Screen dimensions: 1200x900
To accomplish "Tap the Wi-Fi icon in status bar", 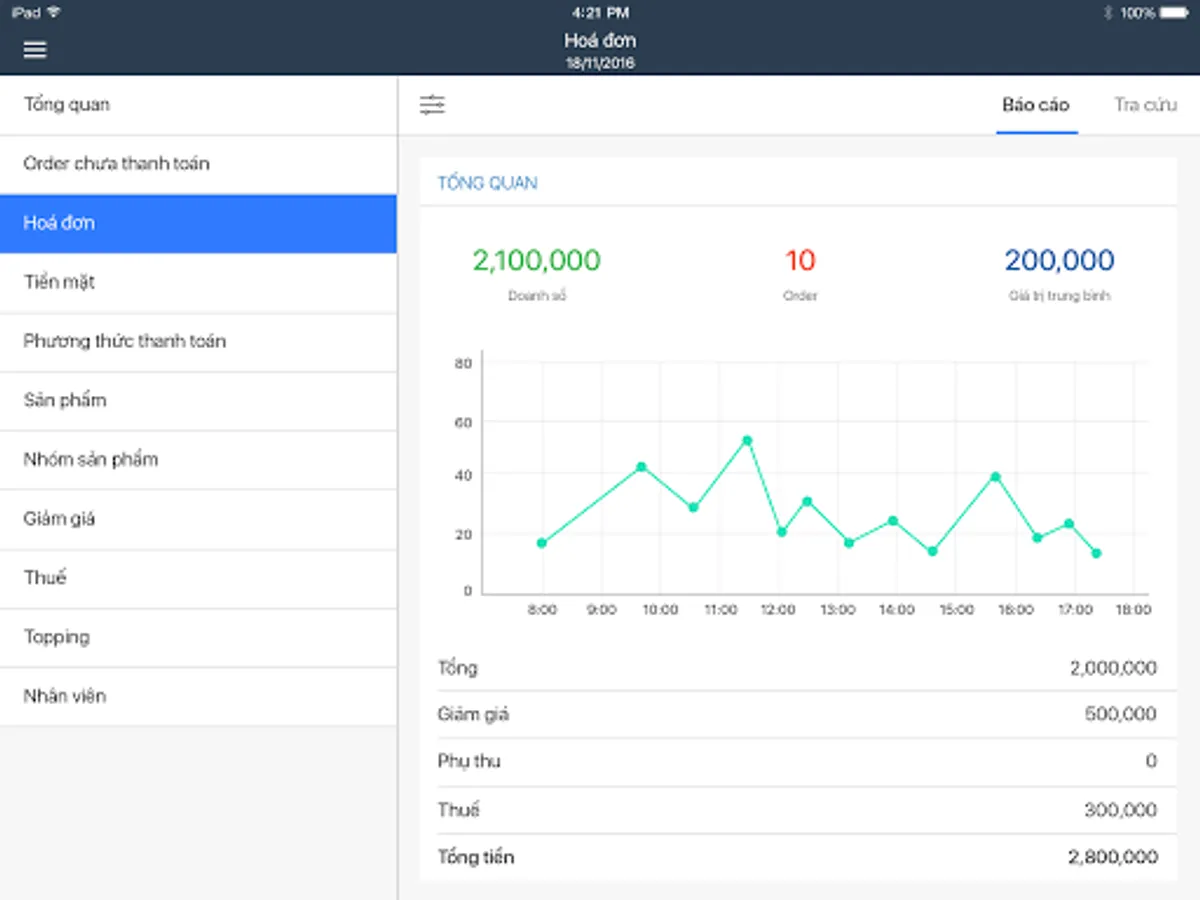I will [54, 13].
